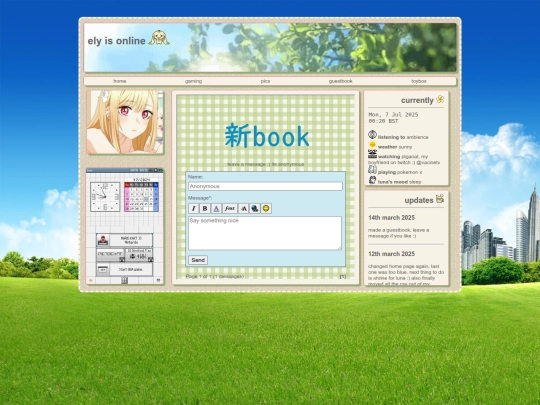
Task: Click the 'Mon, 7 Jul 2025' date text
Action: tap(393, 115)
